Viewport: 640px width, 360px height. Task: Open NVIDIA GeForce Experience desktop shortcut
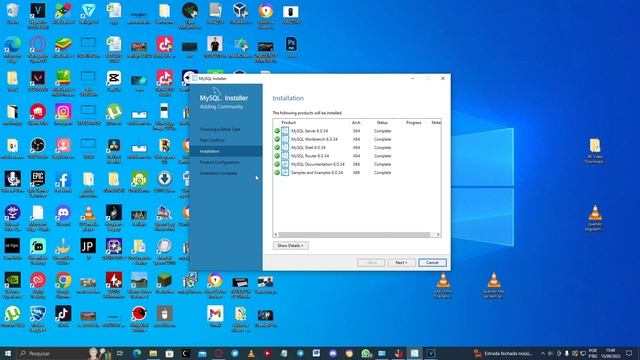13,285
